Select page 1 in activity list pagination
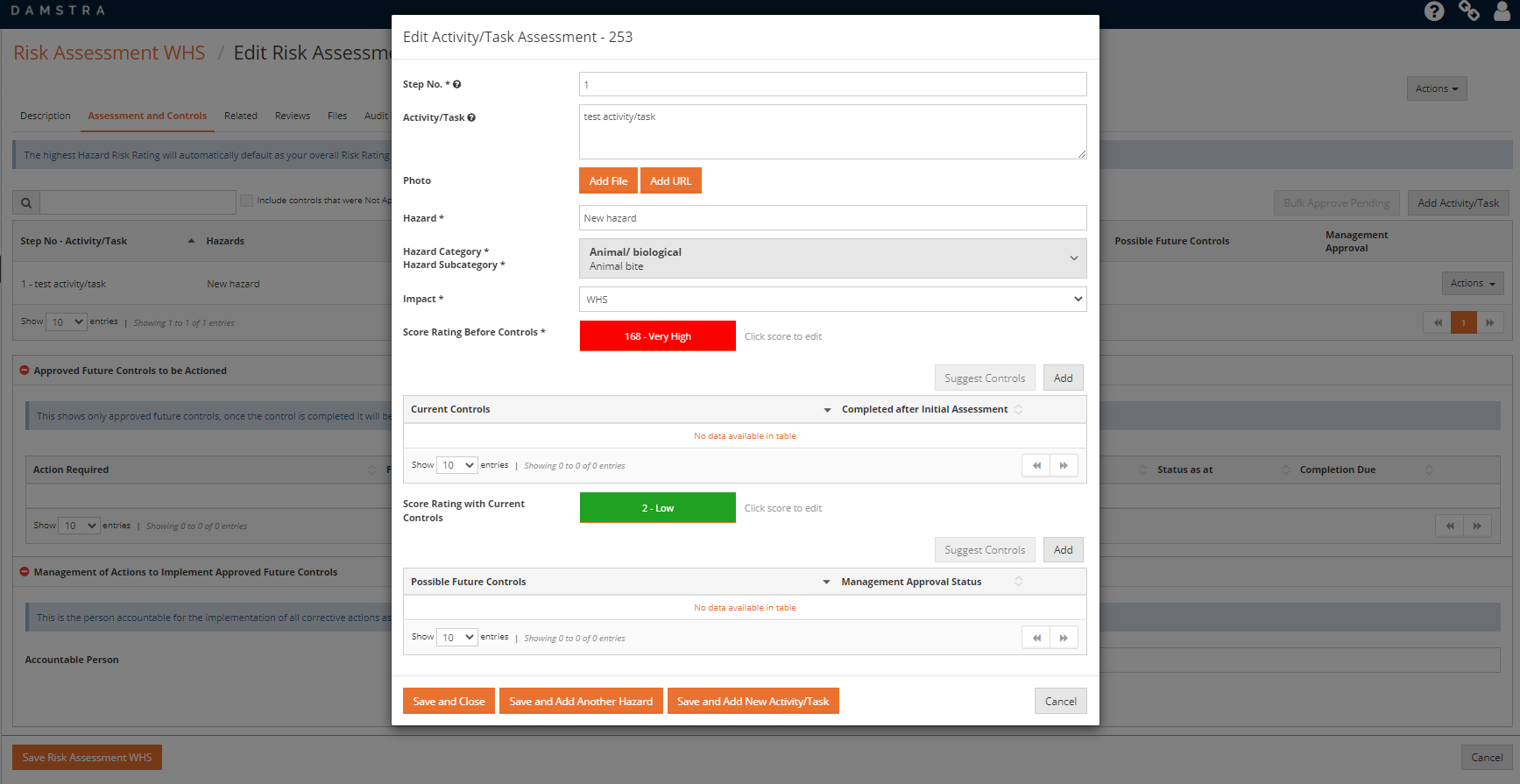 pos(1464,323)
